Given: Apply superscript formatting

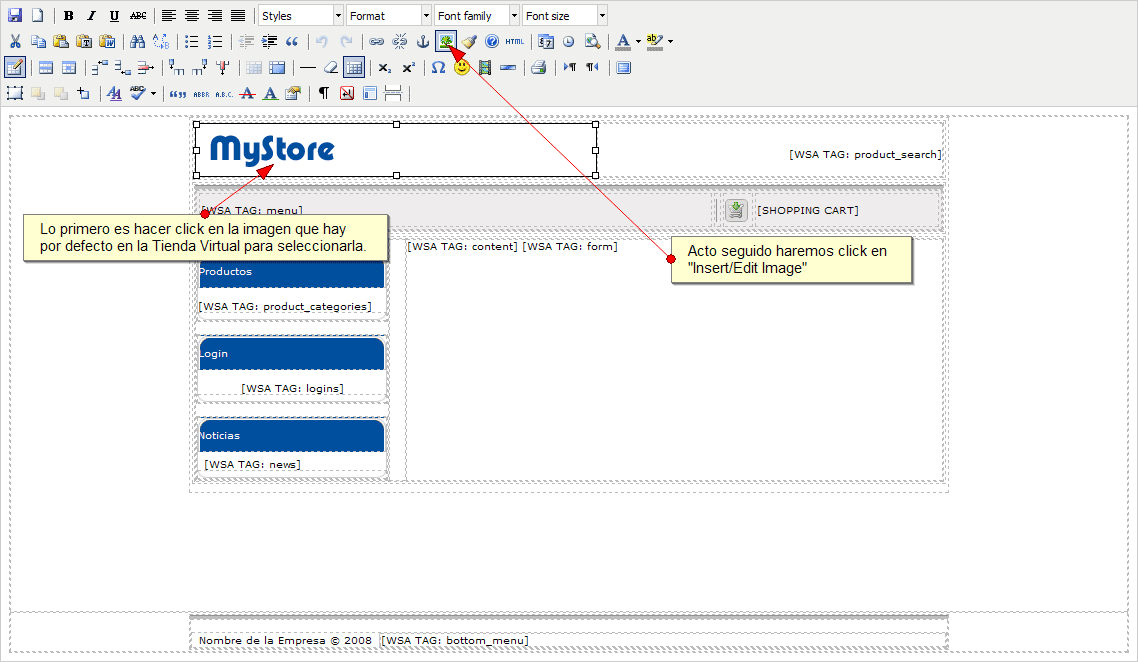Looking at the screenshot, I should pyautogui.click(x=408, y=68).
